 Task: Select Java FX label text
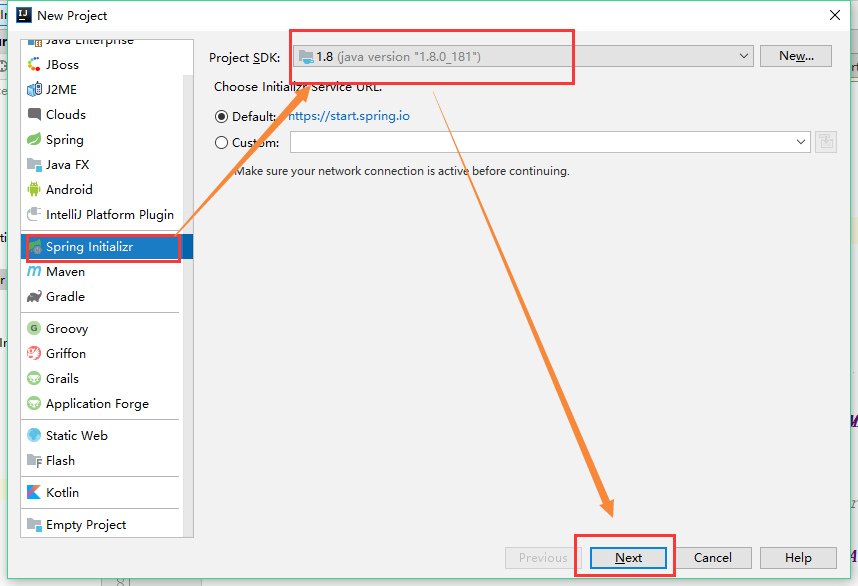(x=67, y=165)
